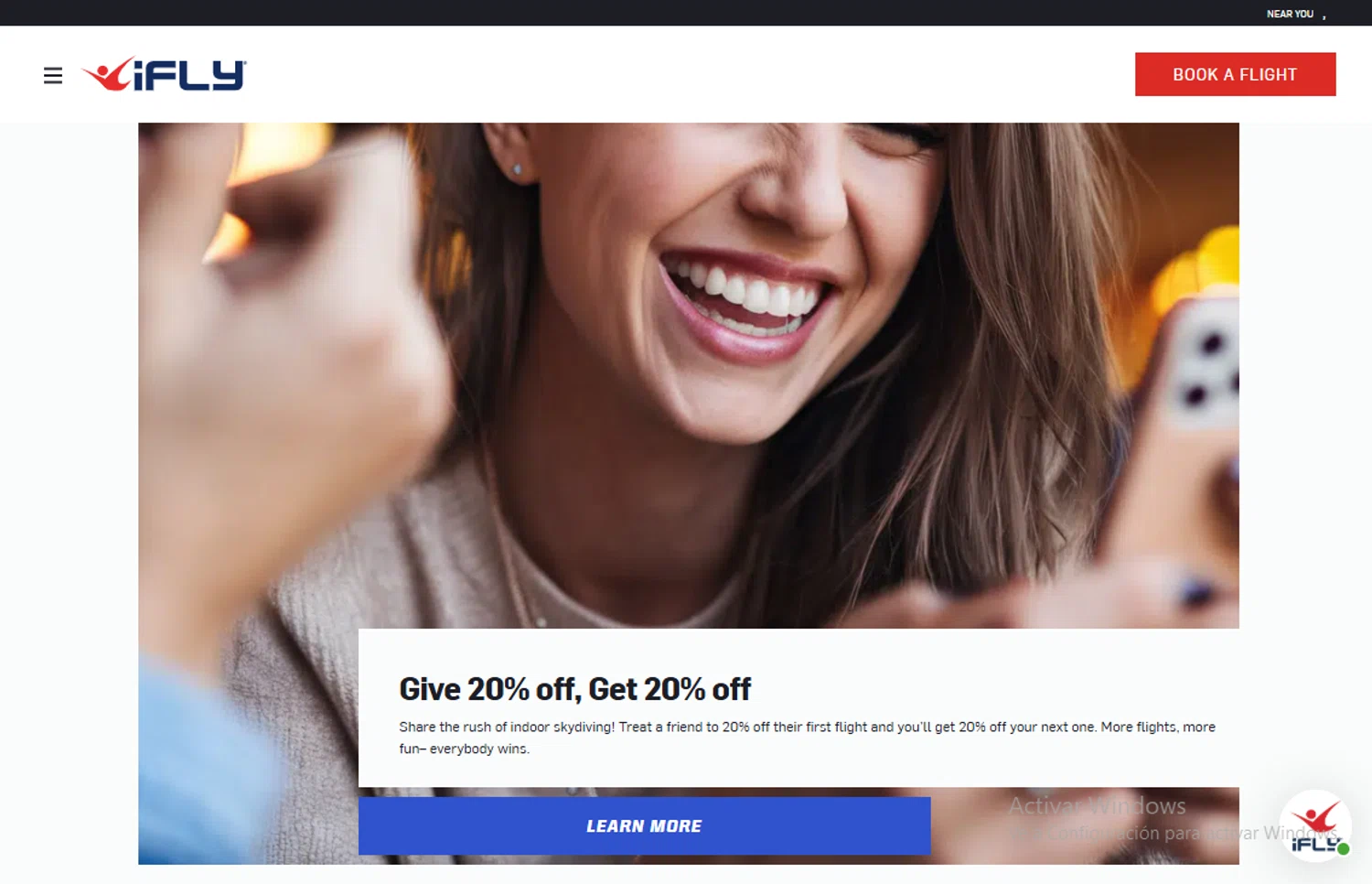Image resolution: width=1372 pixels, height=884 pixels.
Task: Click the green online status dot
Action: 1343,848
